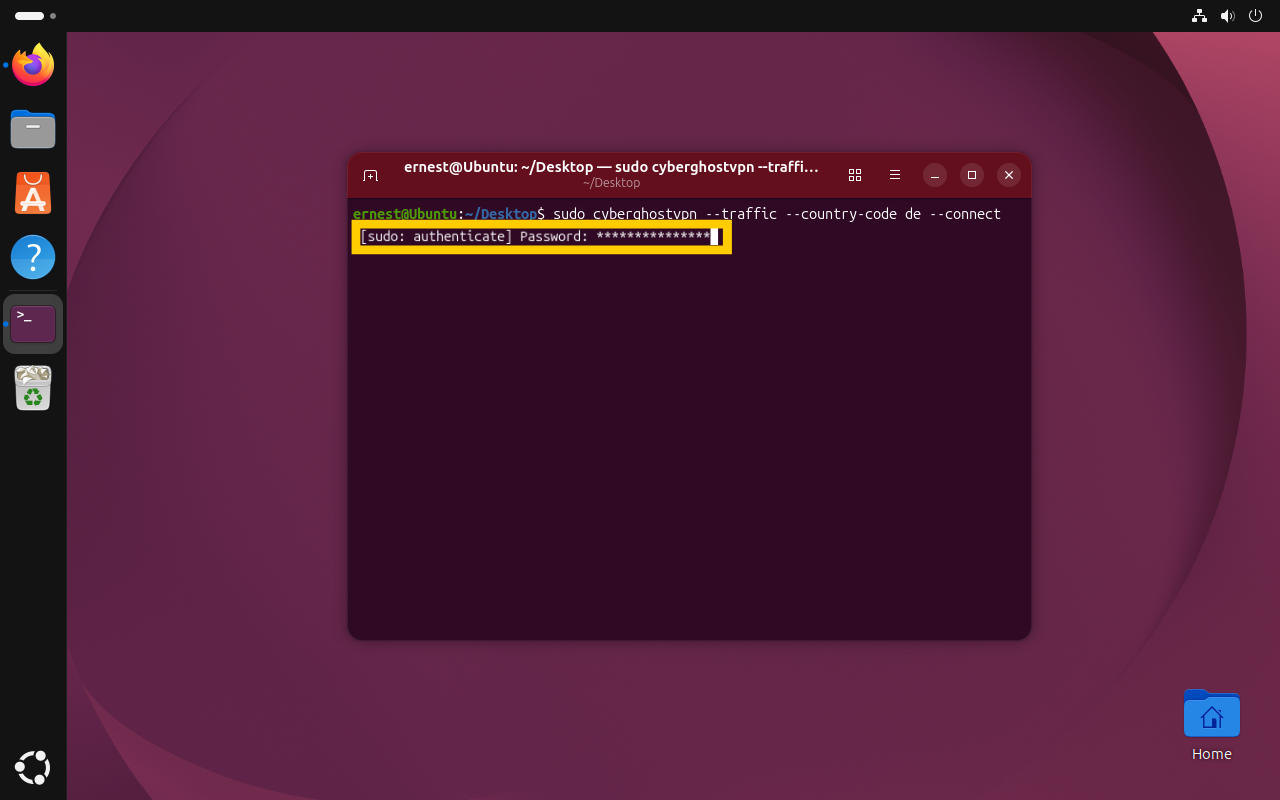The height and width of the screenshot is (800, 1280).
Task: Open the terminal hamburger menu
Action: pyautogui.click(x=895, y=175)
